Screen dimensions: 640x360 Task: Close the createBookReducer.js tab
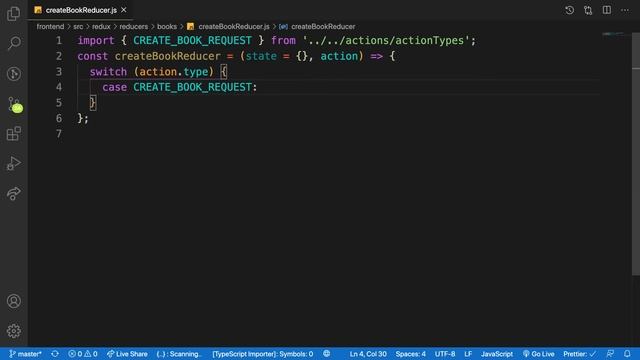tap(124, 10)
